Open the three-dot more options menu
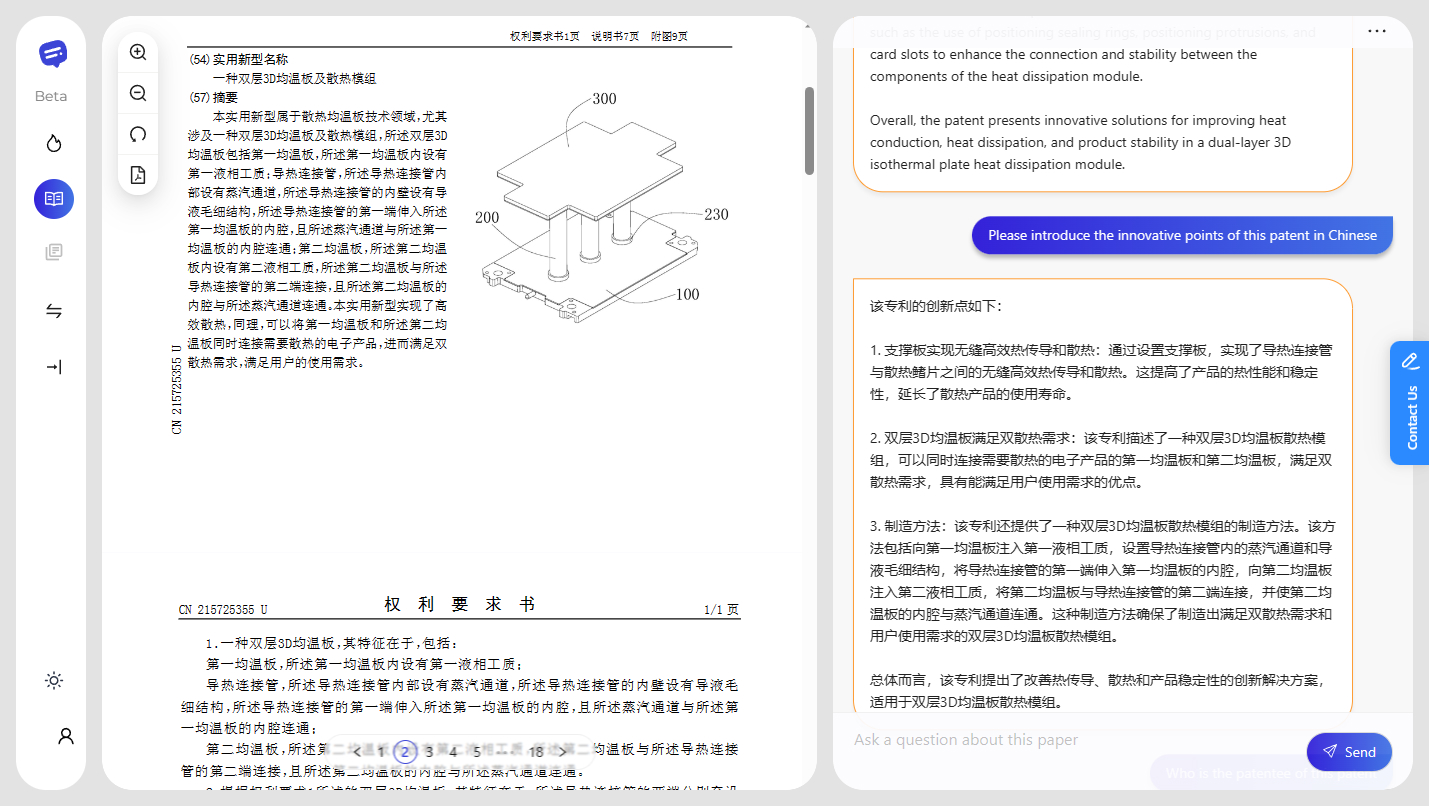 pos(1378,31)
